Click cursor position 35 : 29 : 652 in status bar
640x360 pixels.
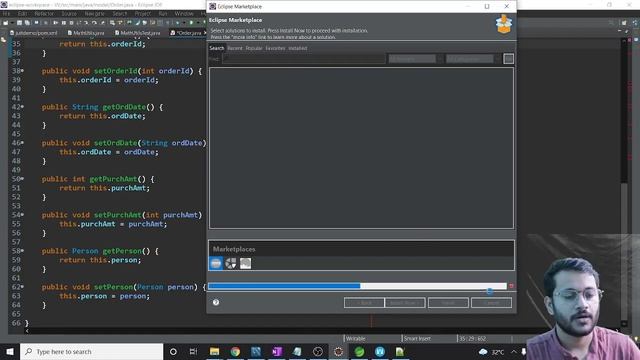tap(472, 339)
